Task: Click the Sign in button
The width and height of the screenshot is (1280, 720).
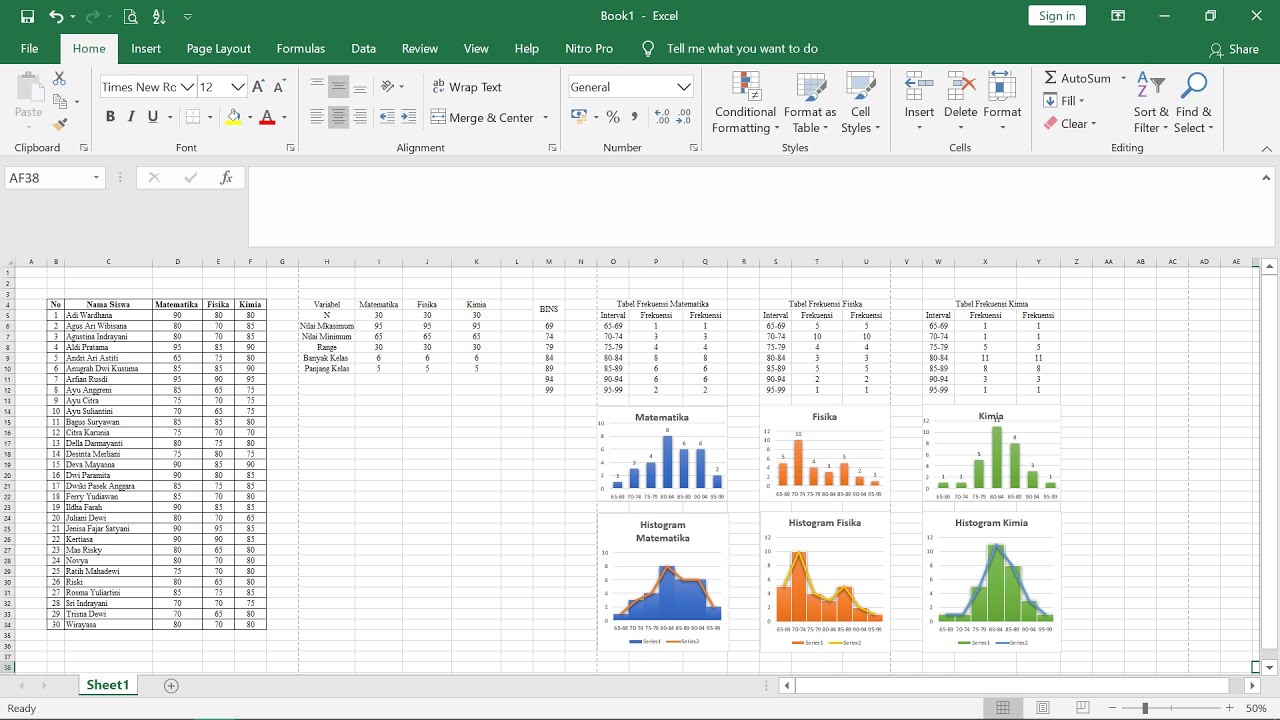Action: tap(1057, 16)
